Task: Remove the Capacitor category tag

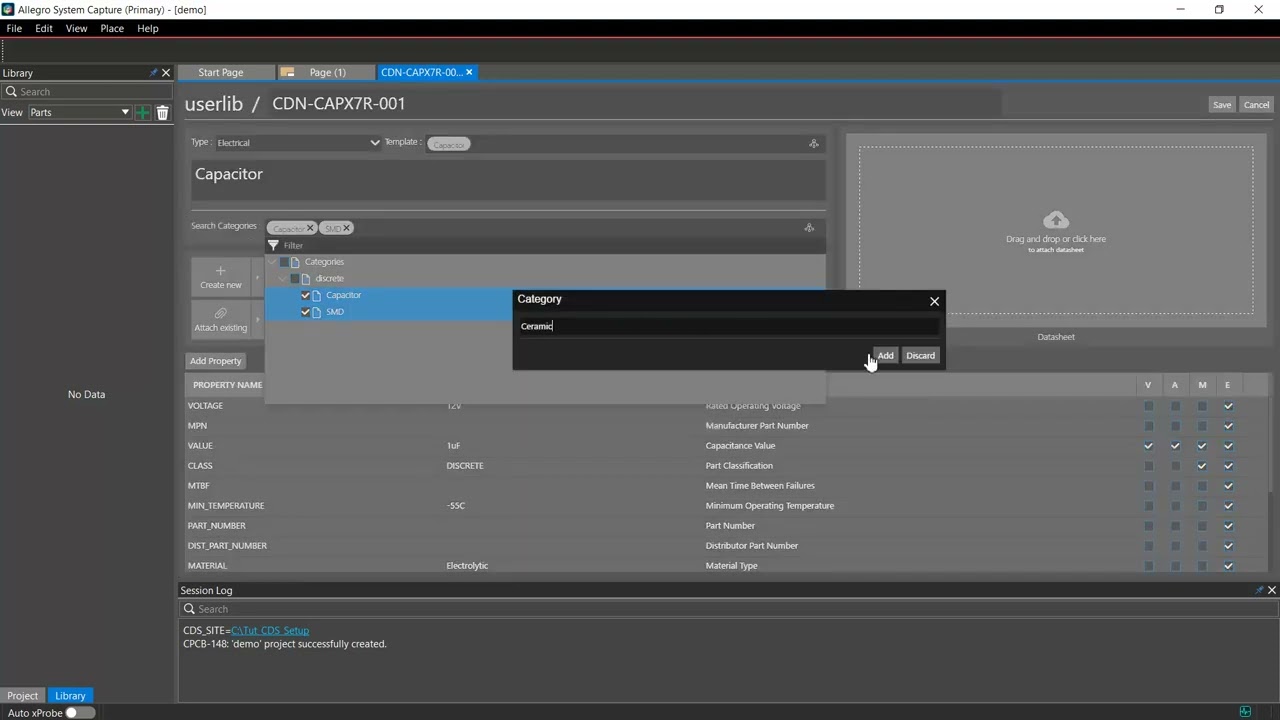Action: [x=310, y=228]
